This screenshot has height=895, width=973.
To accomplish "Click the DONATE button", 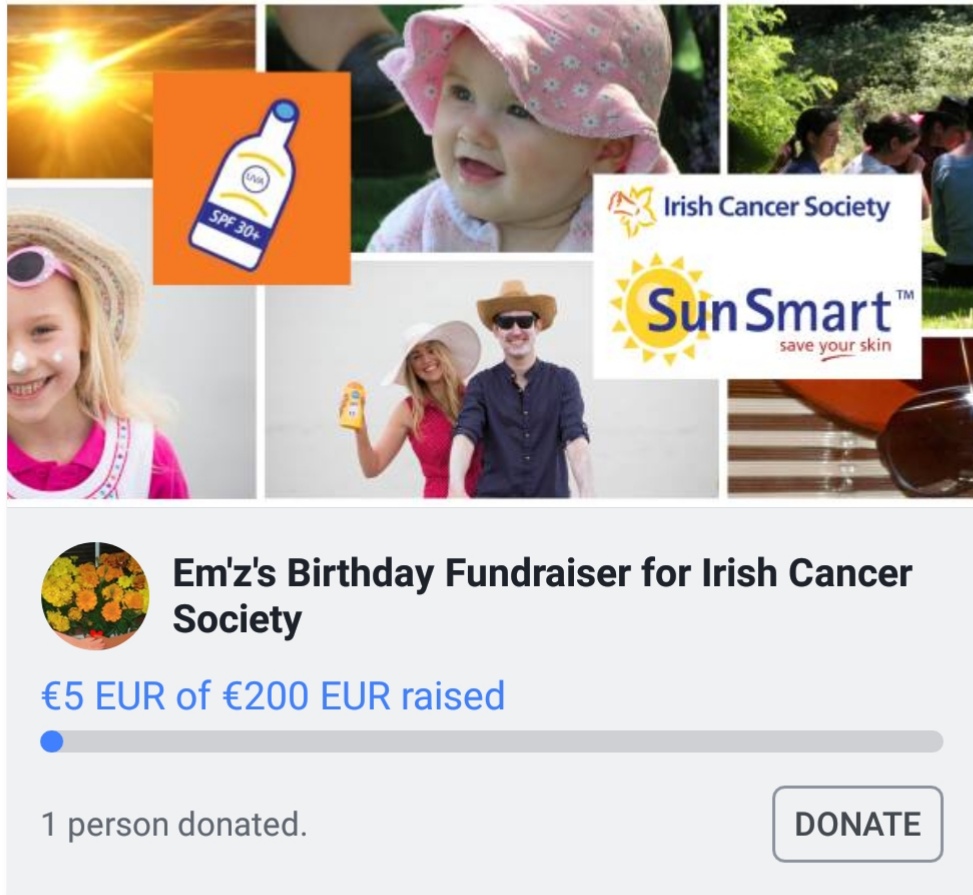I will [858, 824].
